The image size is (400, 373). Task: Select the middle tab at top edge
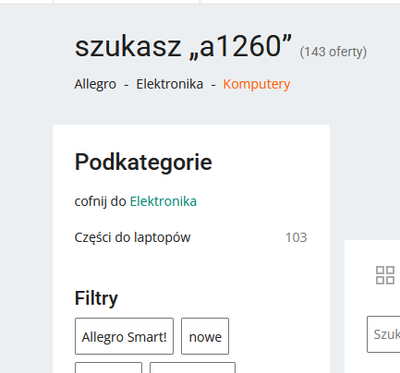(127, 2)
